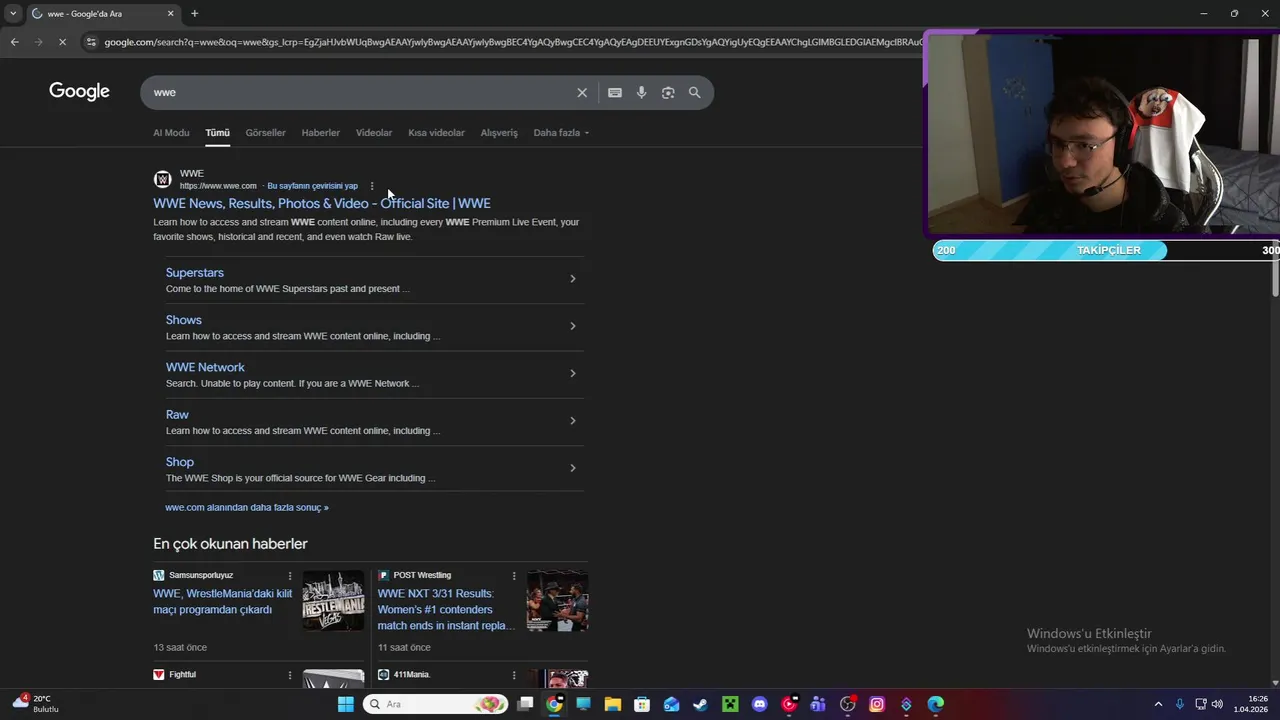Switch to Videolar tab

(374, 132)
